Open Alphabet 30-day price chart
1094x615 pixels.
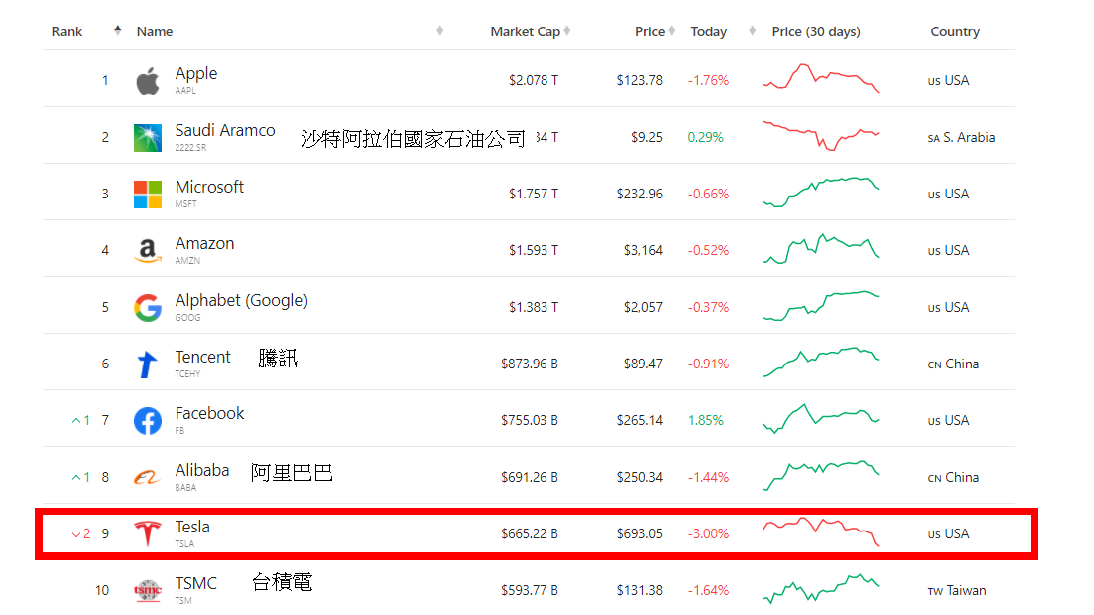[820, 306]
